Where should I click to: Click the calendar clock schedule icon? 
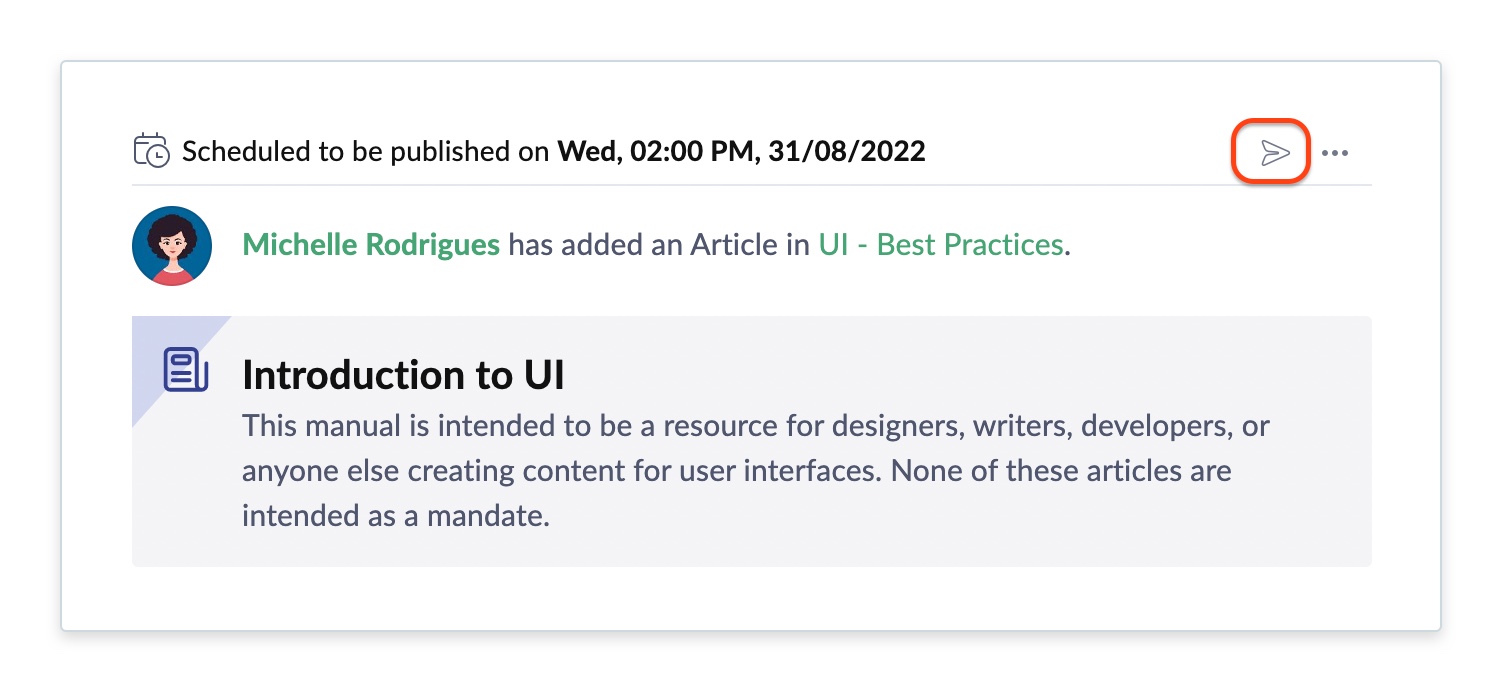tap(152, 151)
